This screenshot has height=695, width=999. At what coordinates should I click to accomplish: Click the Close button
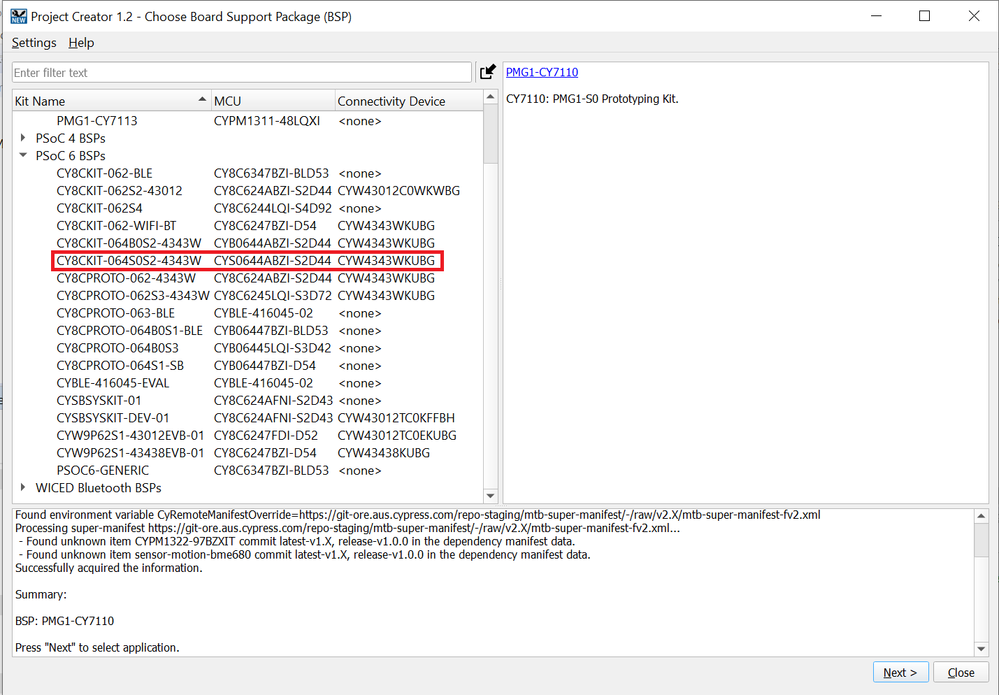961,673
